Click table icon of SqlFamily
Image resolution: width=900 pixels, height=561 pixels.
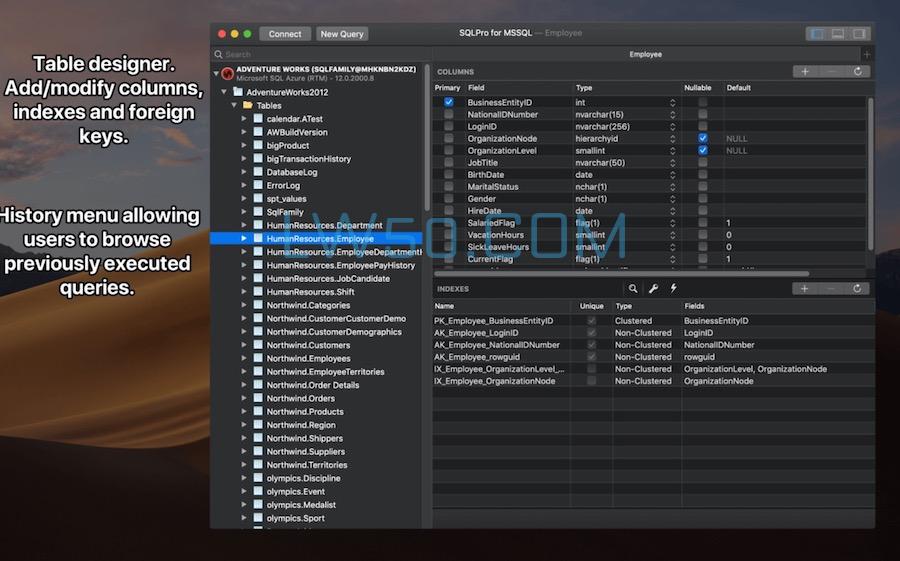point(258,212)
